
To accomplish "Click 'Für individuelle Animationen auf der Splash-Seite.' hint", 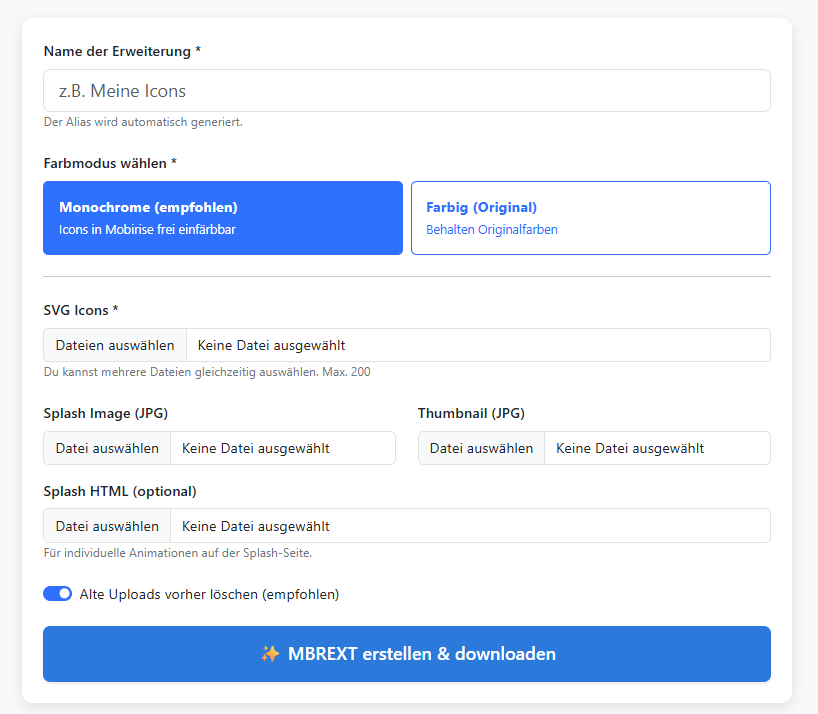I will click(x=178, y=553).
